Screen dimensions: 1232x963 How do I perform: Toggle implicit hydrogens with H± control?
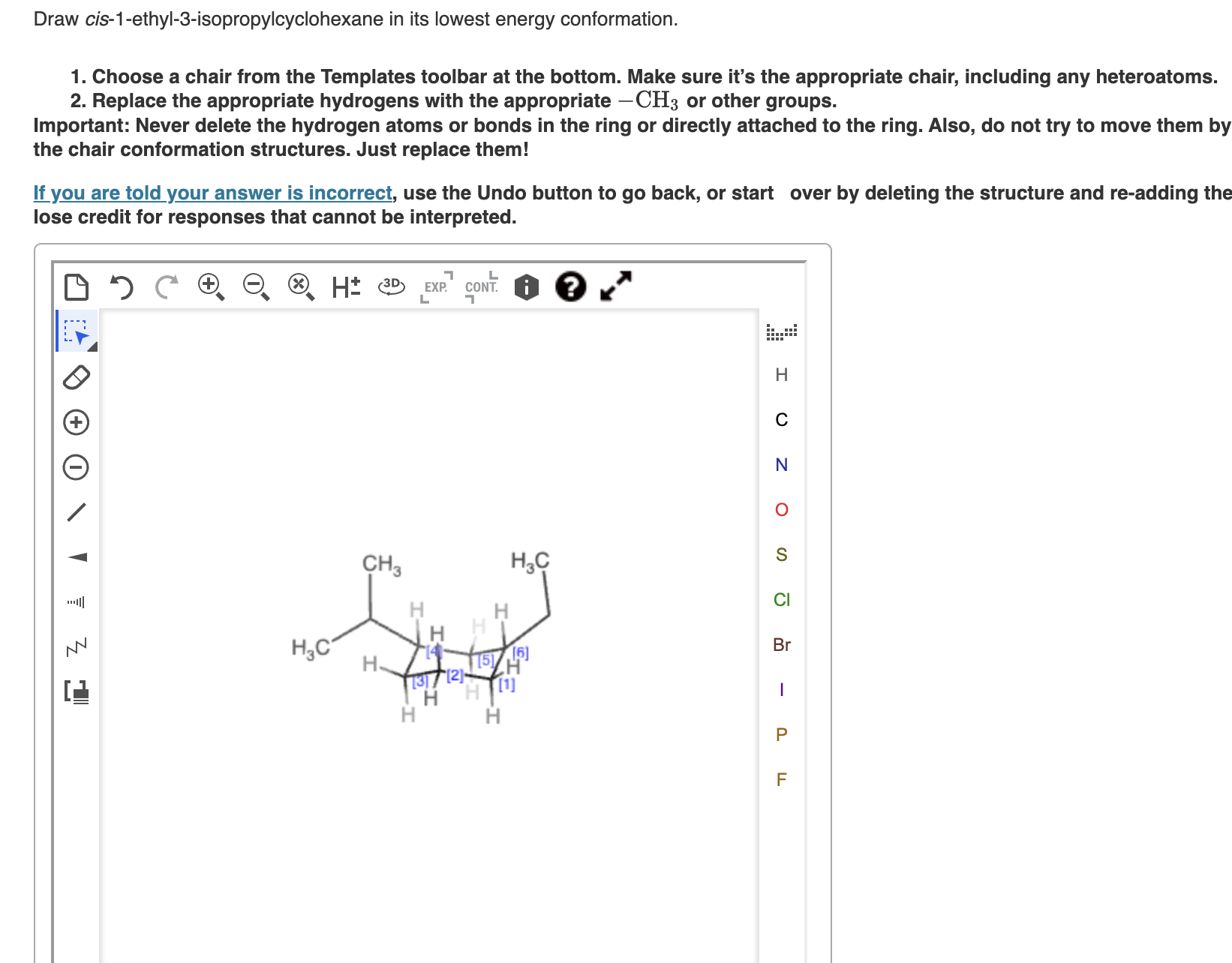coord(344,286)
